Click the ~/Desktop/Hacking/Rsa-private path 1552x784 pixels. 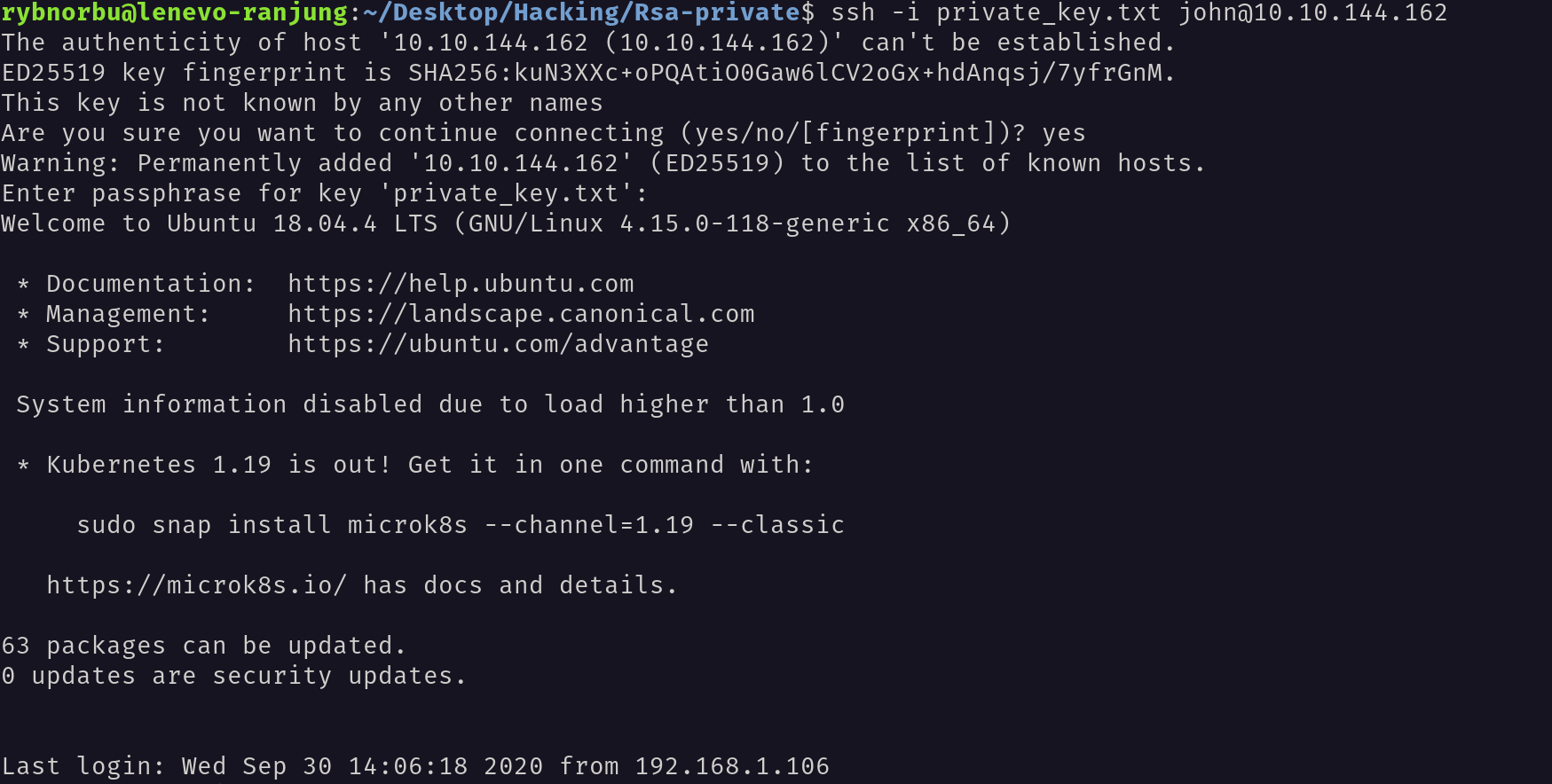(x=581, y=13)
